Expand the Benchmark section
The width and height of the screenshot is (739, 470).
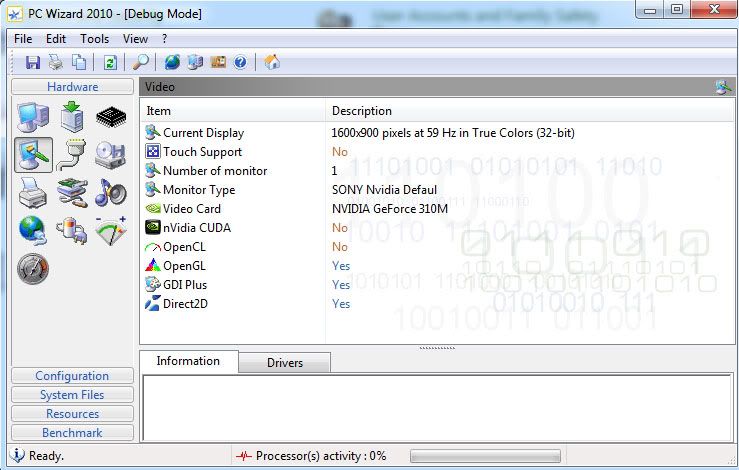click(x=72, y=432)
